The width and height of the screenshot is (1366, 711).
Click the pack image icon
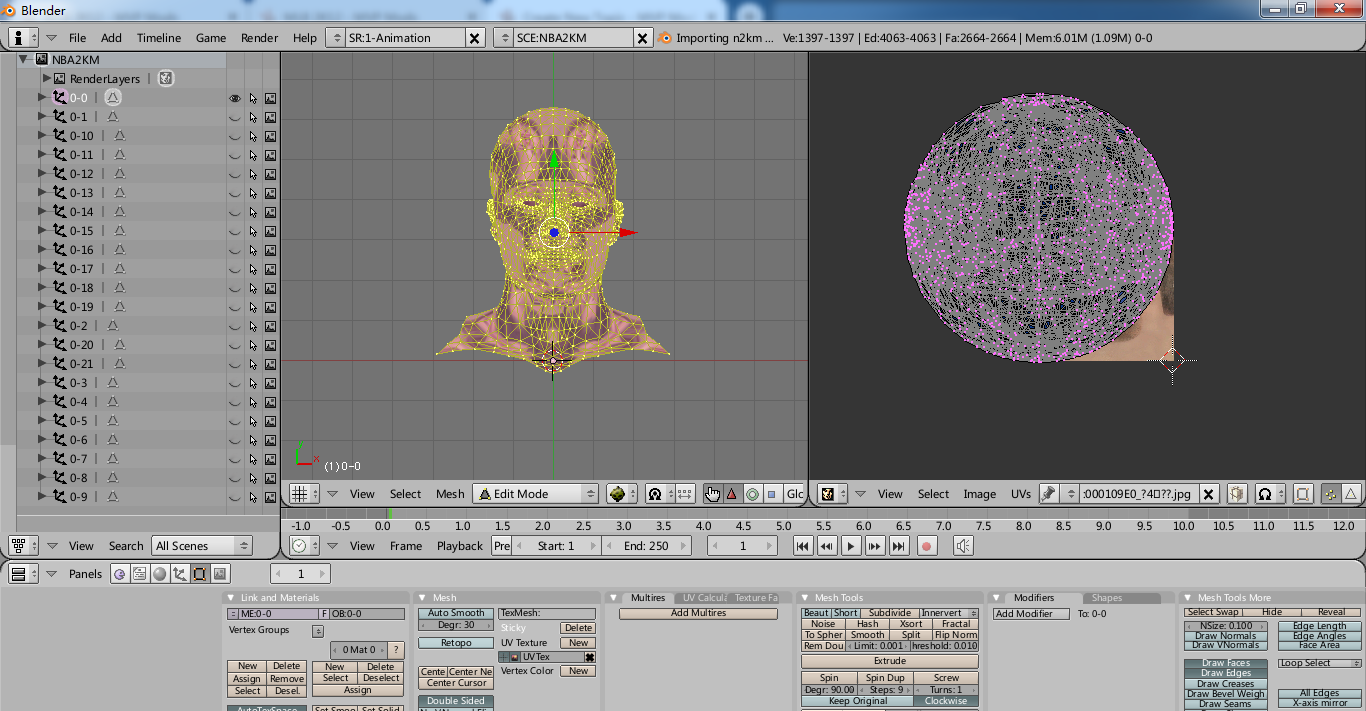(1237, 494)
